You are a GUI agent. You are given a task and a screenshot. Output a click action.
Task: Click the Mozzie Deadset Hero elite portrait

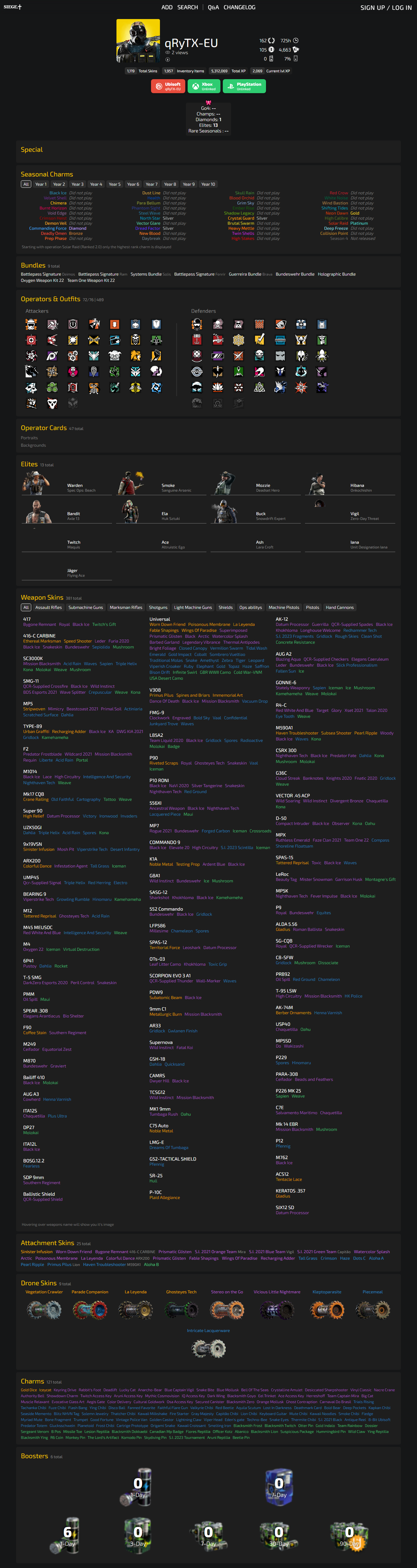click(x=225, y=483)
